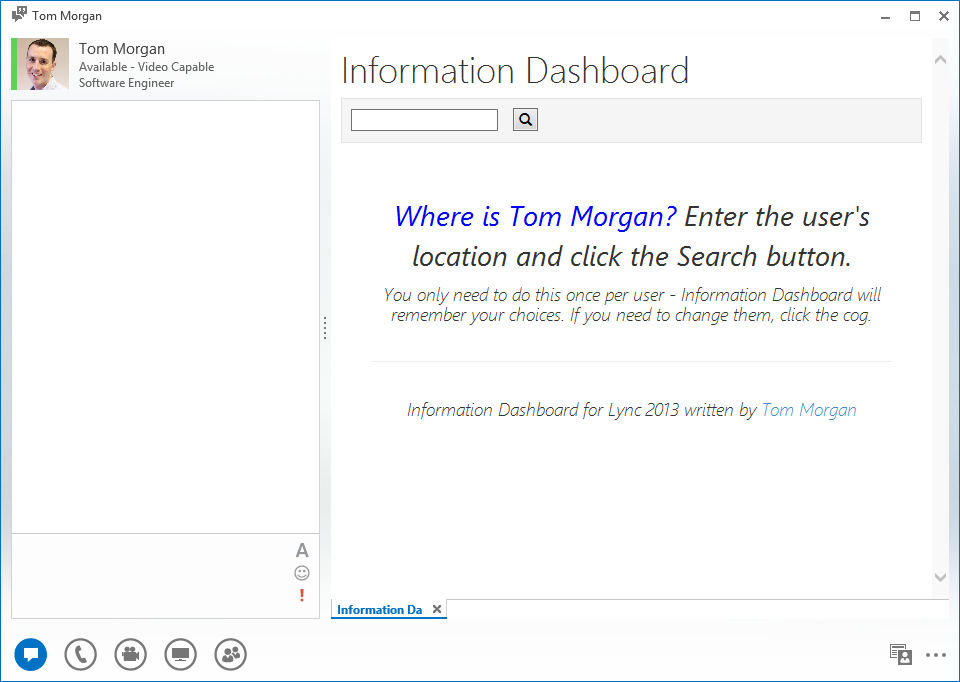
Task: Open the emoticon smiley picker
Action: (x=302, y=573)
